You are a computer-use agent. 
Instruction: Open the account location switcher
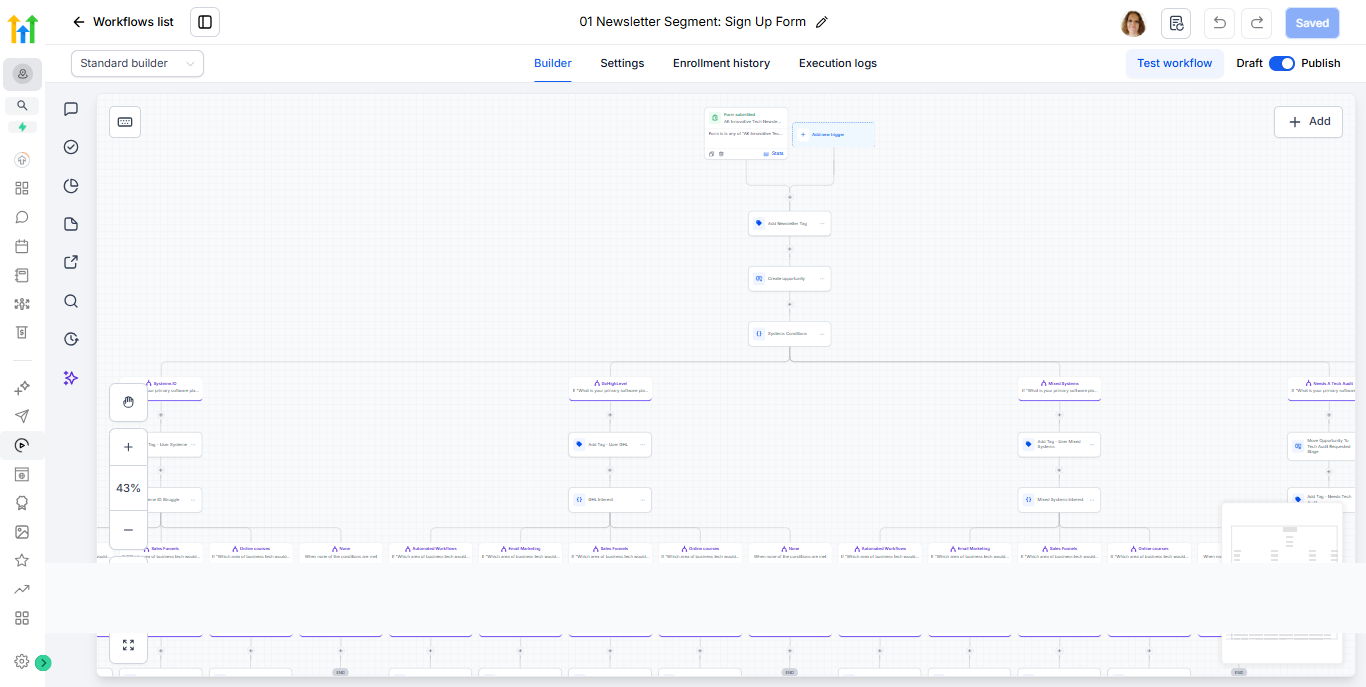[x=22, y=74]
